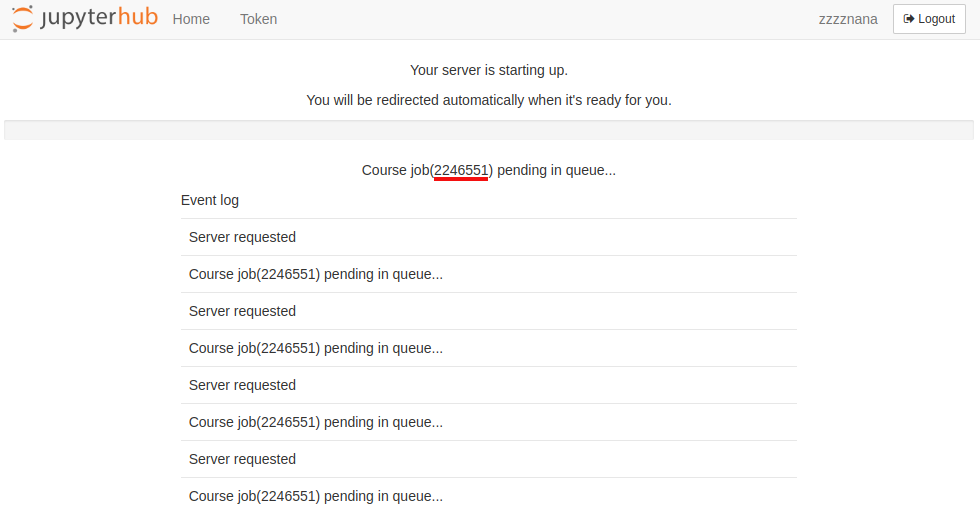980x509 pixels.
Task: Select the red-underlined job number 2246551
Action: 461,170
